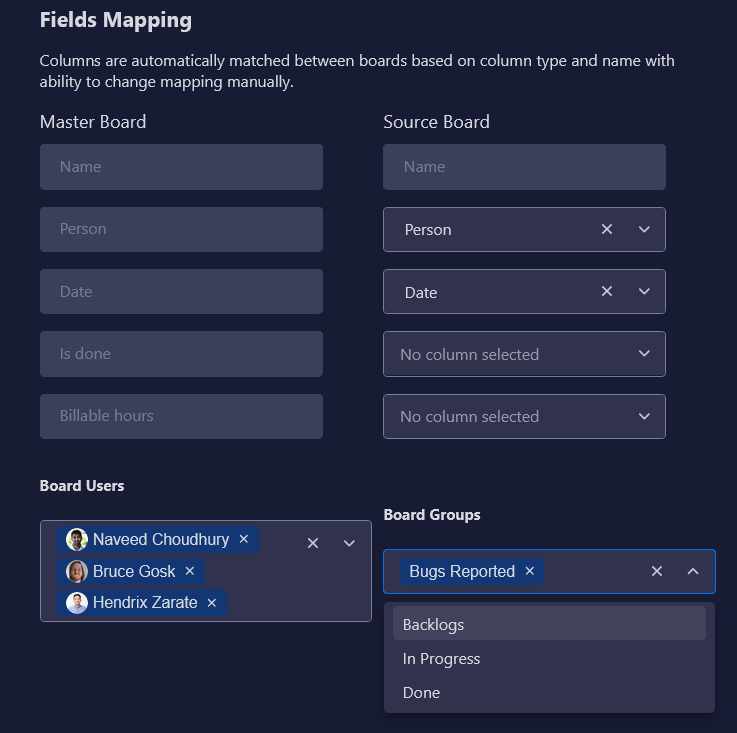This screenshot has height=733, width=737.
Task: Clear the Date source column selection
Action: tap(607, 292)
